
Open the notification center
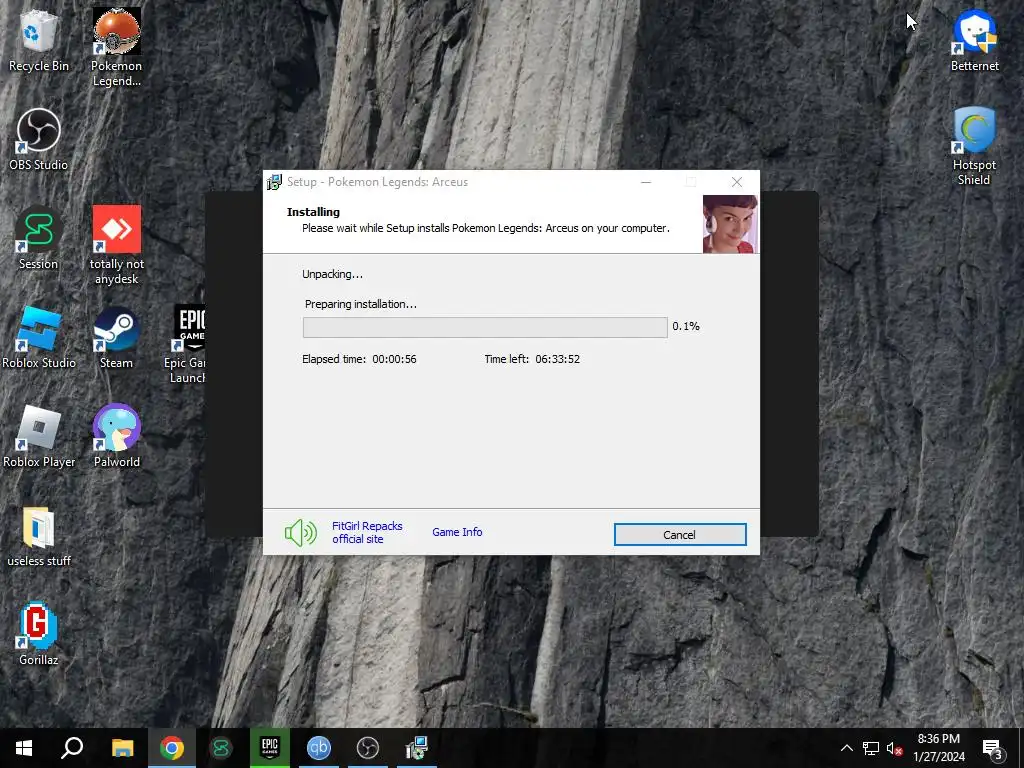click(x=992, y=748)
